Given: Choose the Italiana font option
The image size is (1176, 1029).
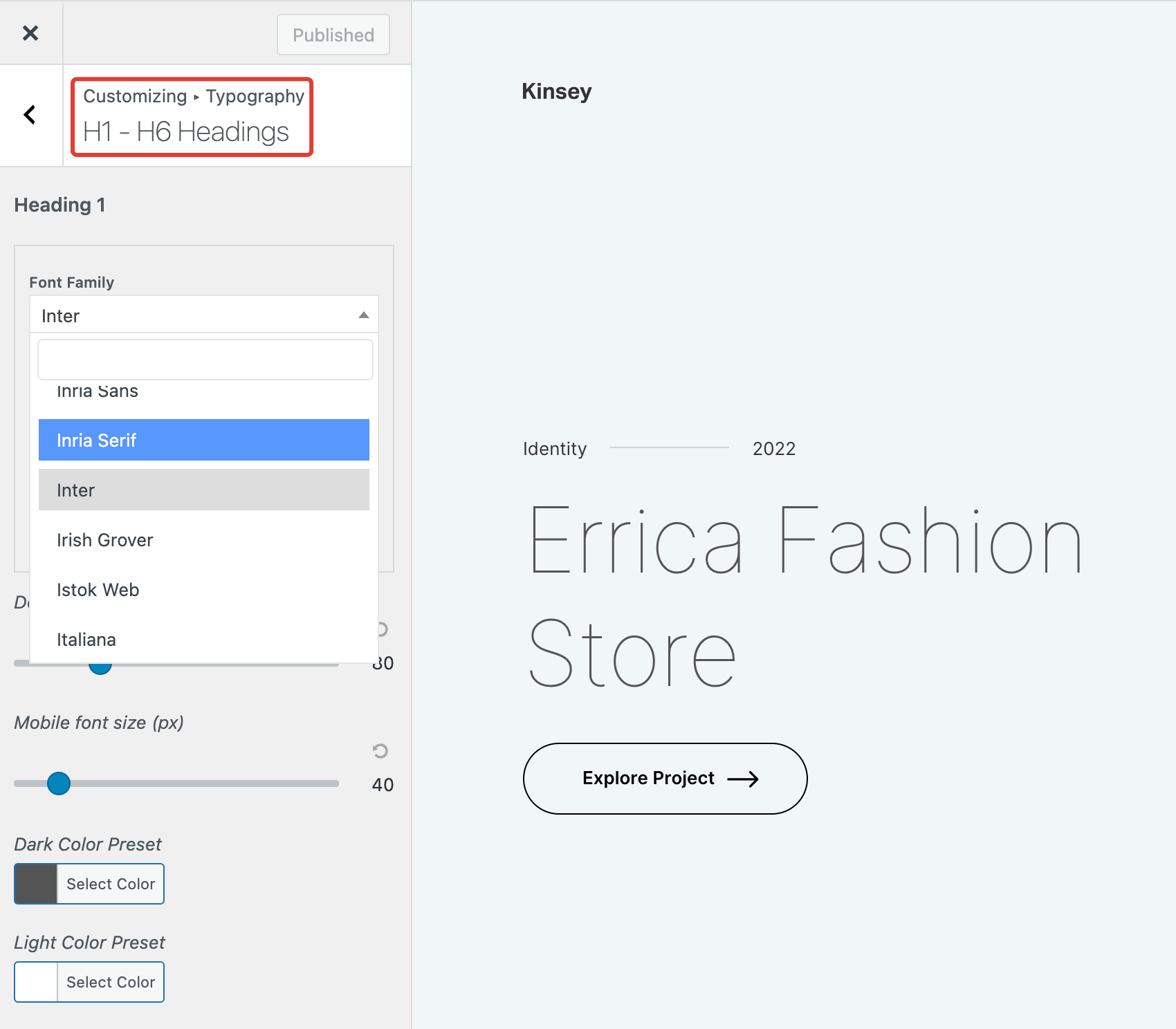Looking at the screenshot, I should pos(203,639).
